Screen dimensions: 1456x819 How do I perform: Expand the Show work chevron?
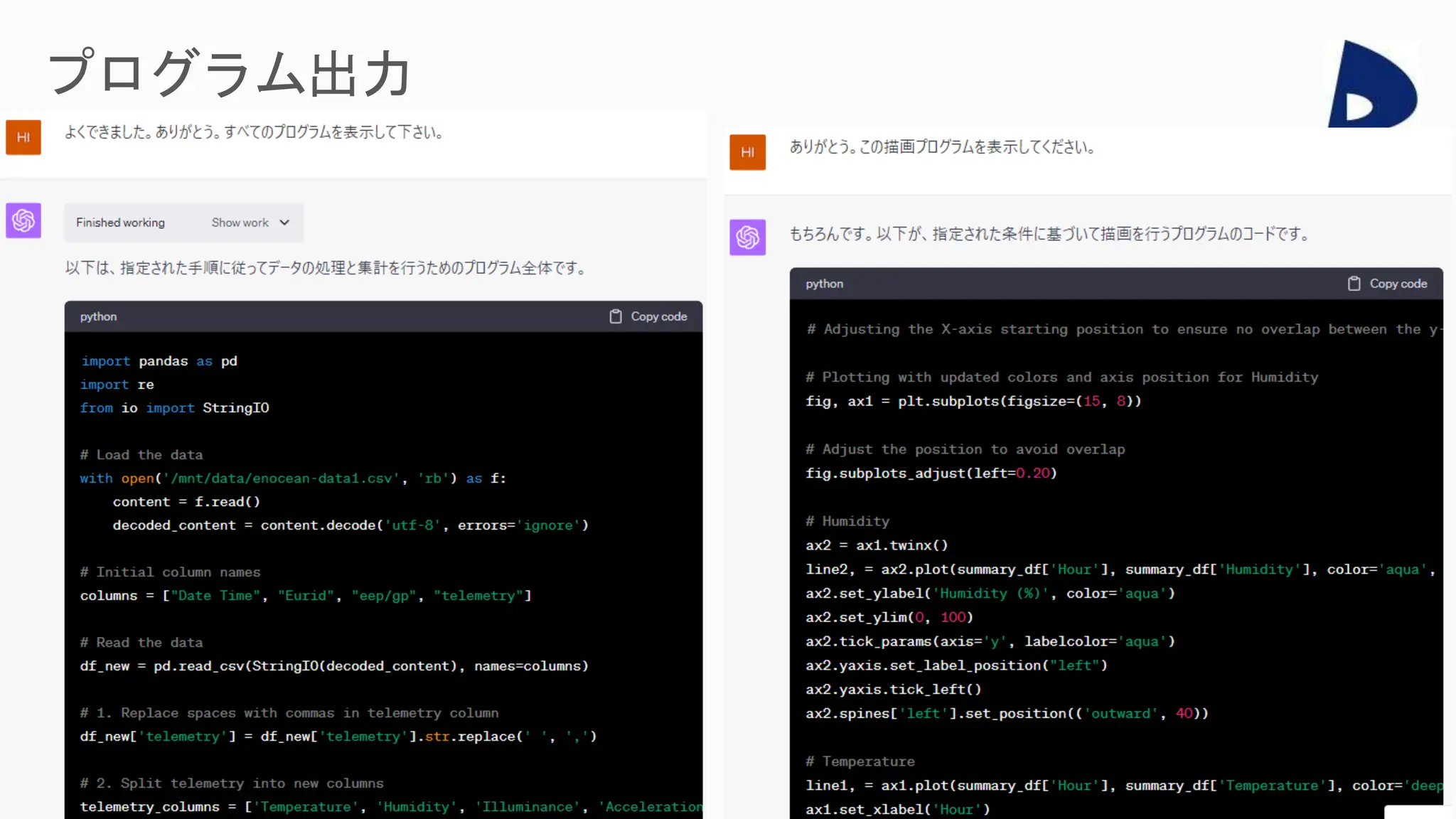point(285,223)
